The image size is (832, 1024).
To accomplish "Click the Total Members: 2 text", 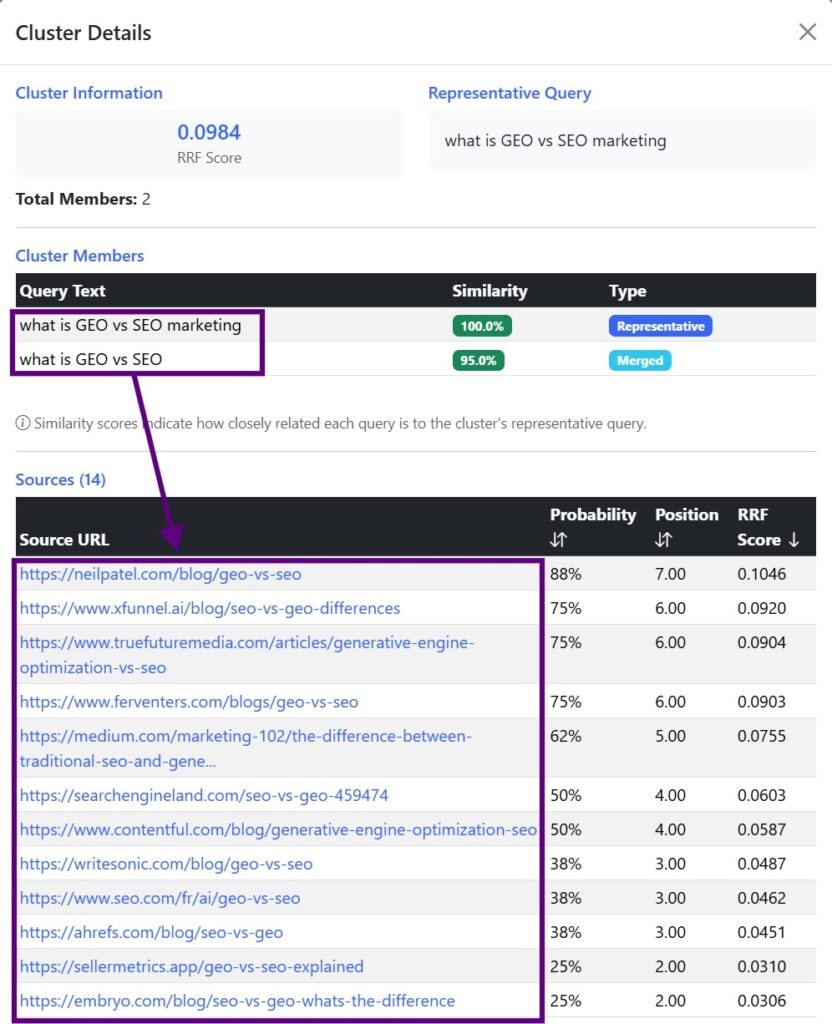I will (83, 199).
